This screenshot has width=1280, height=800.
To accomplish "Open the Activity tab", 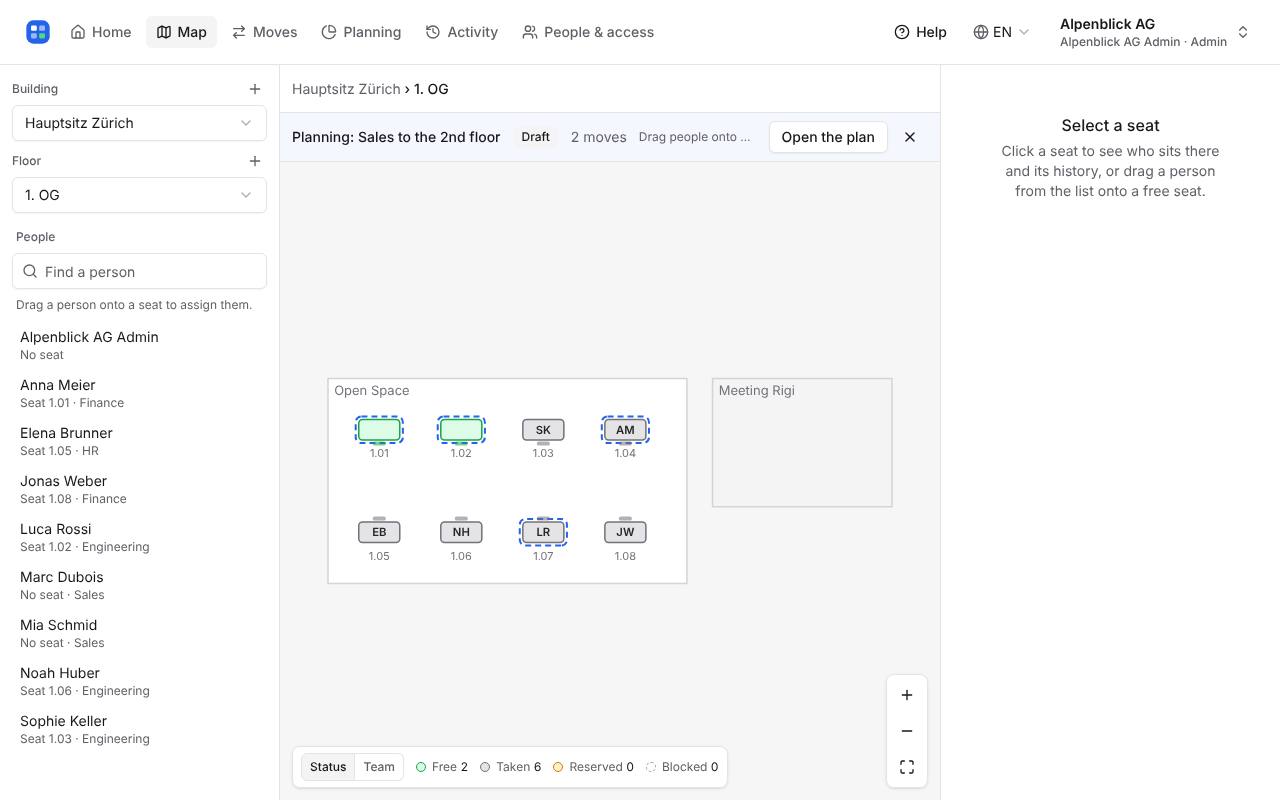I will 462,32.
